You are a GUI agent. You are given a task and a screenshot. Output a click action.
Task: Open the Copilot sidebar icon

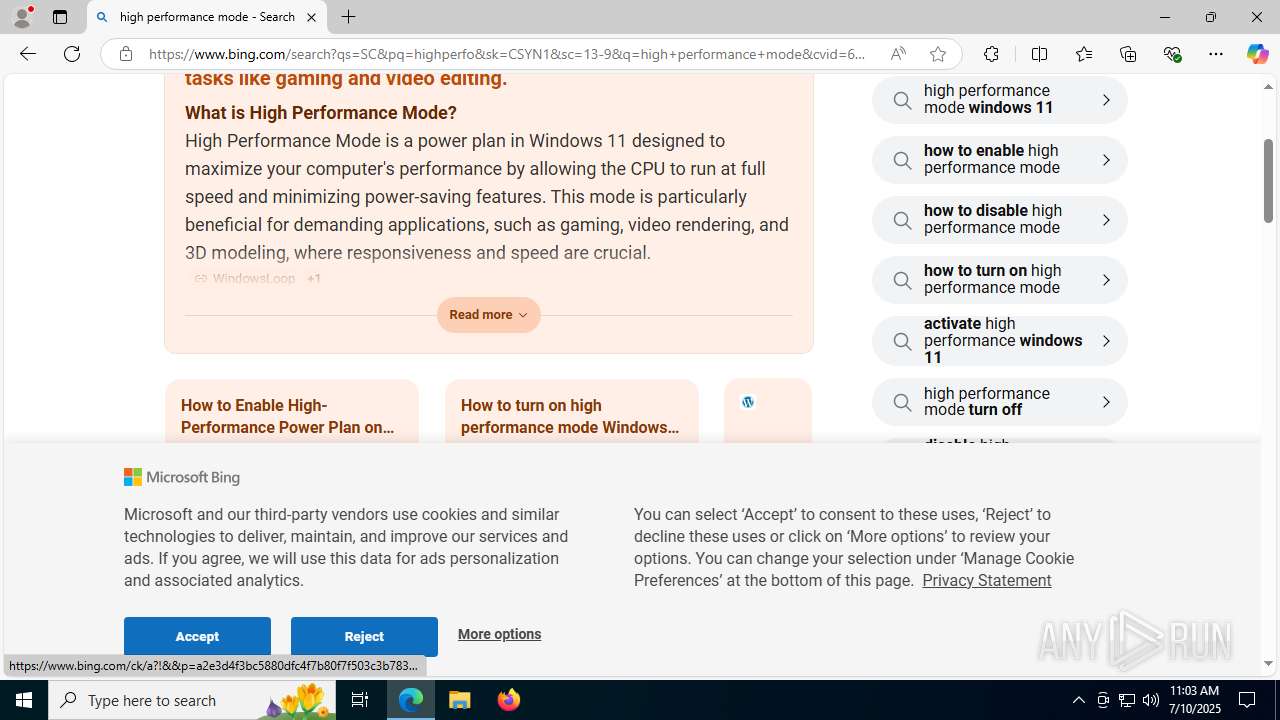1257,54
